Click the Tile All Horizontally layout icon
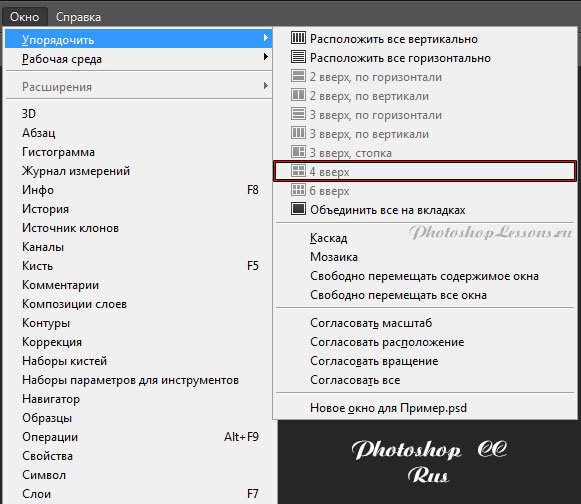581x504 pixels. 298,57
